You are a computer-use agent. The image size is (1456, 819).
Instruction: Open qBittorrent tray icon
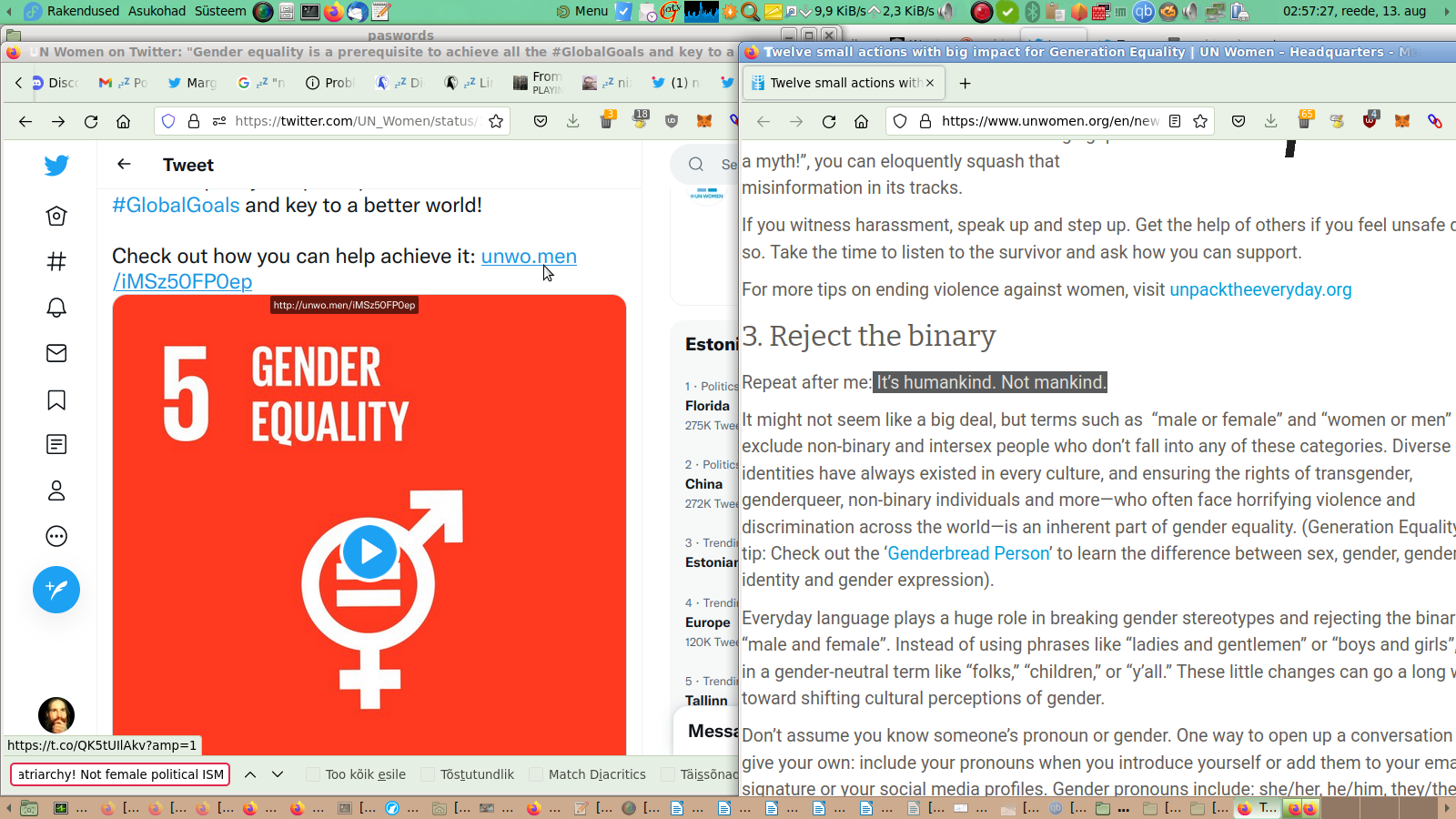point(1143,11)
